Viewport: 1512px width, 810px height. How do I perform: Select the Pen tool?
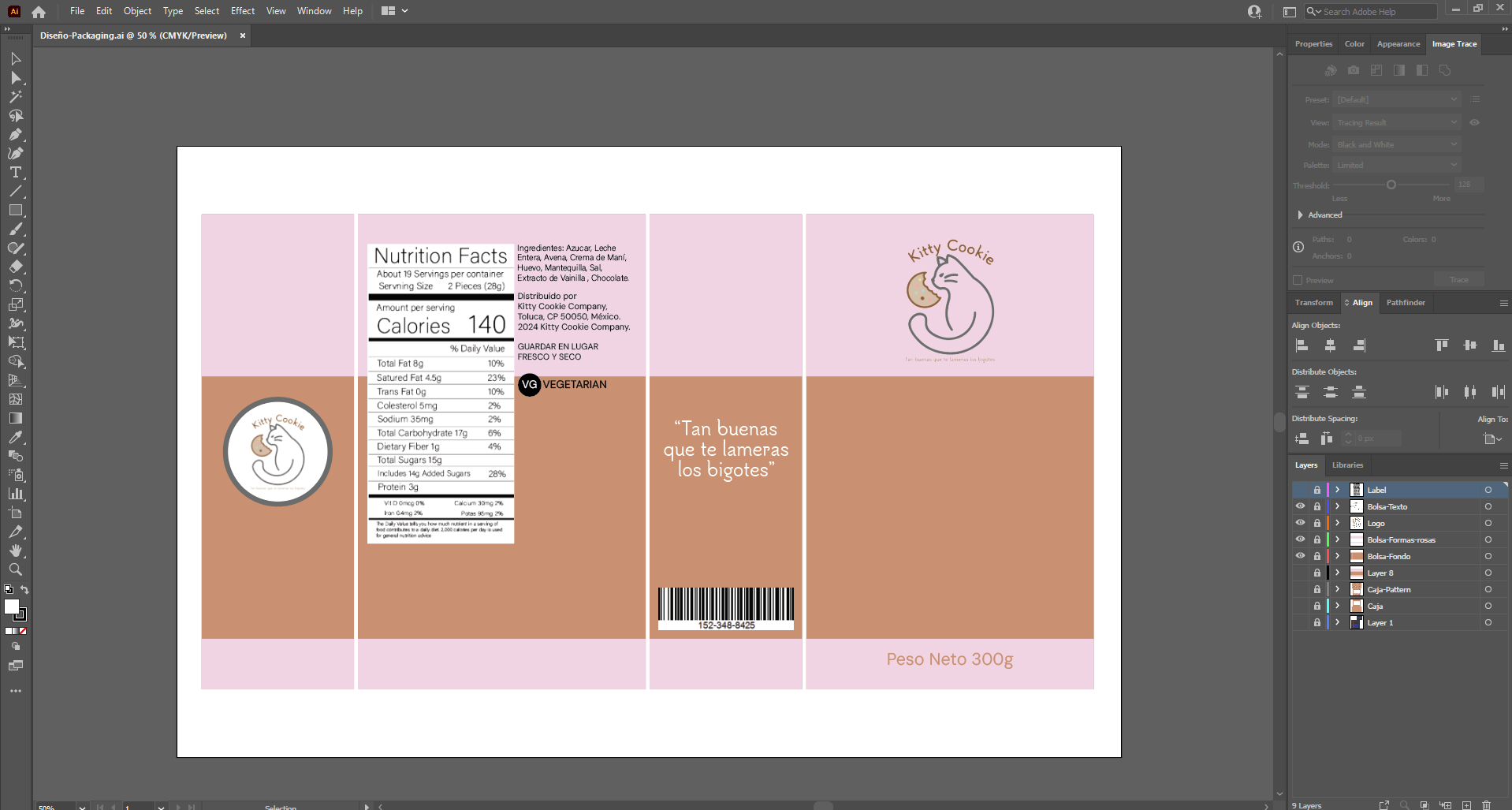point(15,135)
